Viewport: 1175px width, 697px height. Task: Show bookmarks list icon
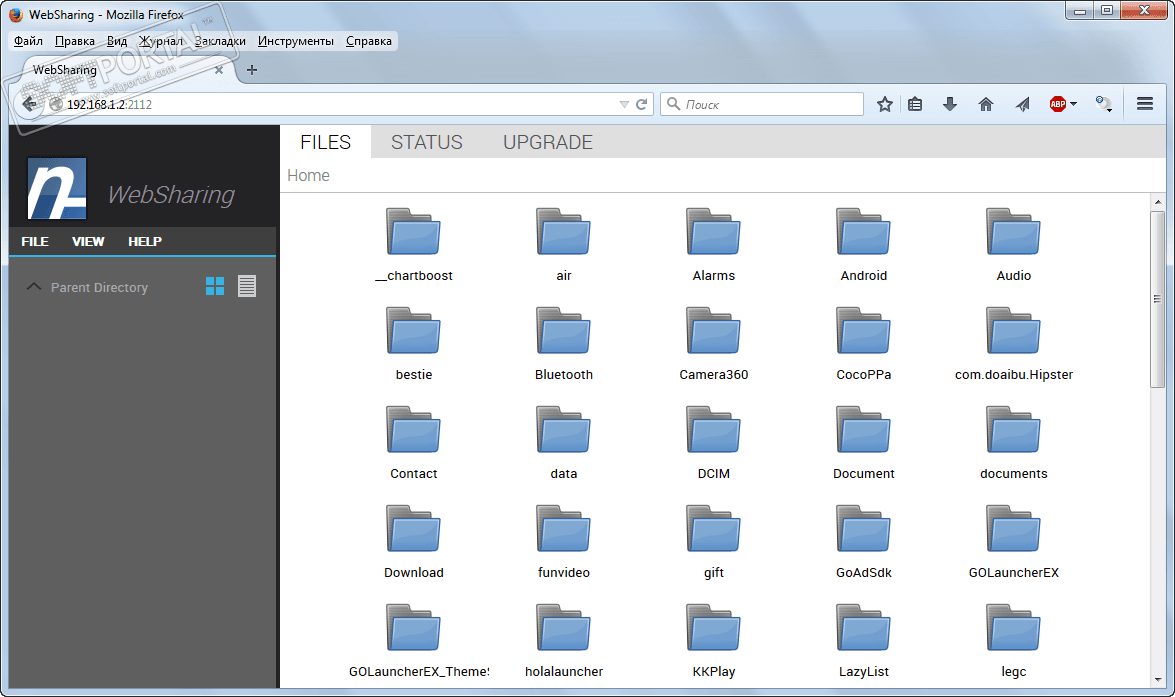(x=915, y=104)
